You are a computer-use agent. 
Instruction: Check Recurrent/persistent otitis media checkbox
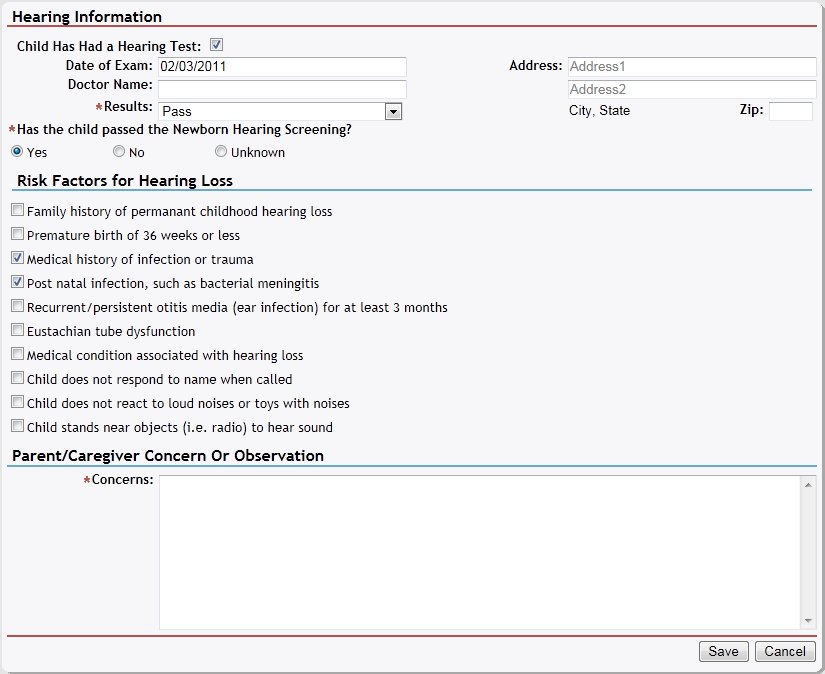[17, 307]
